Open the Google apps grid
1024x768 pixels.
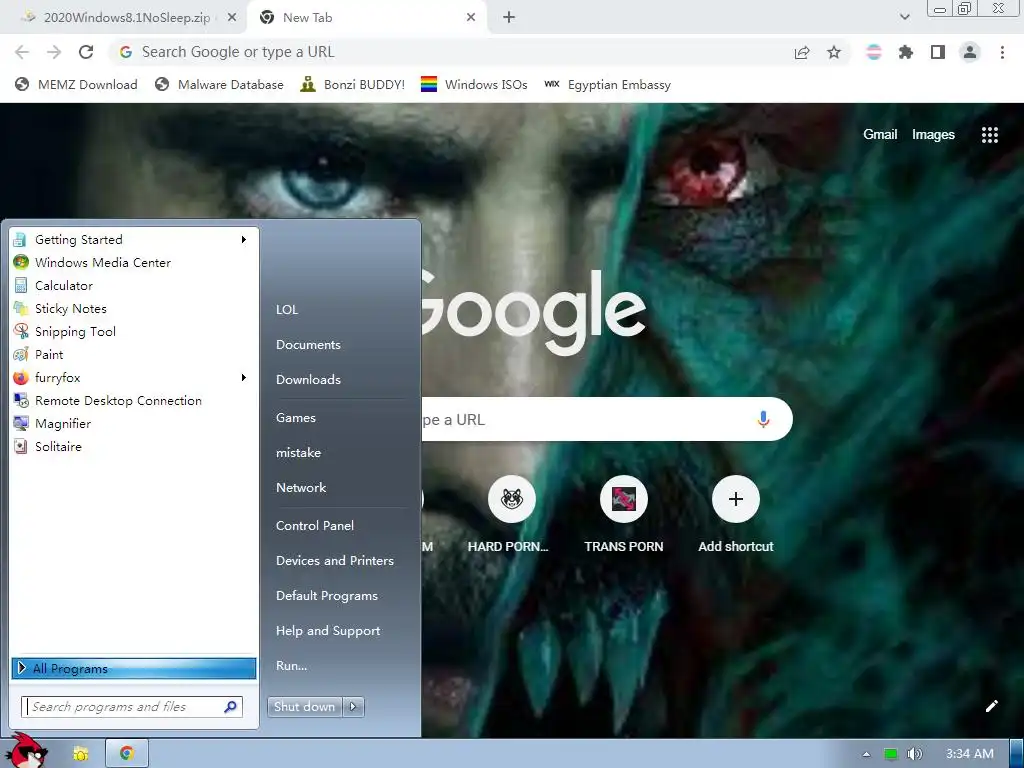coord(990,135)
